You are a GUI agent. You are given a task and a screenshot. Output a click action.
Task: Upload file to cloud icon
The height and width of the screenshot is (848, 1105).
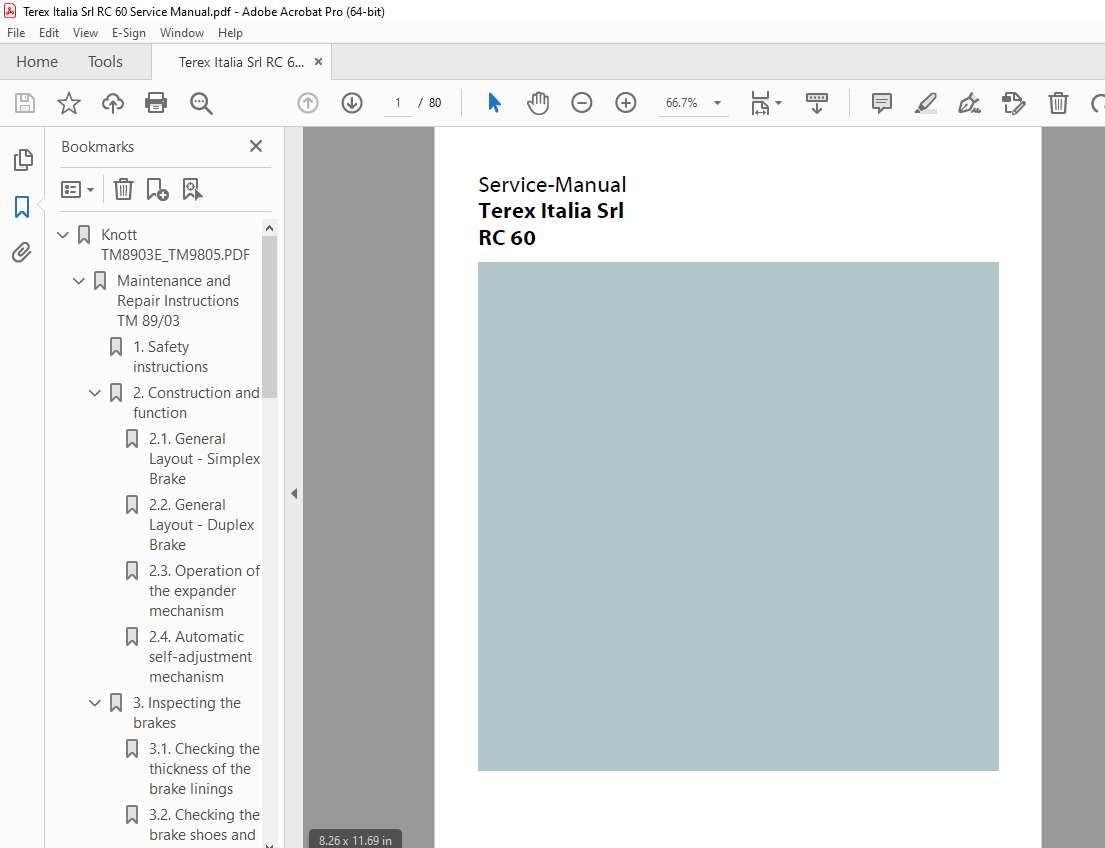[x=112, y=103]
